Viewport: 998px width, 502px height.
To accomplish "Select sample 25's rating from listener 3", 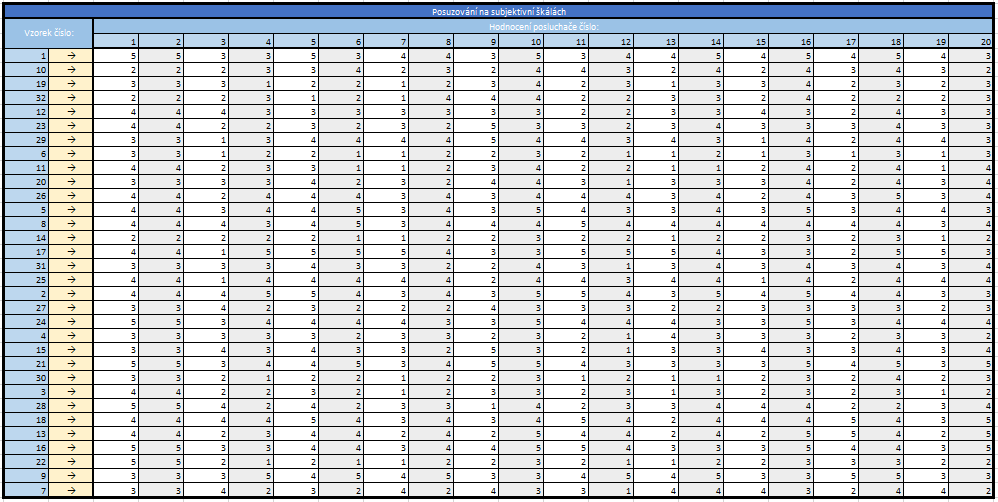I will tap(207, 280).
